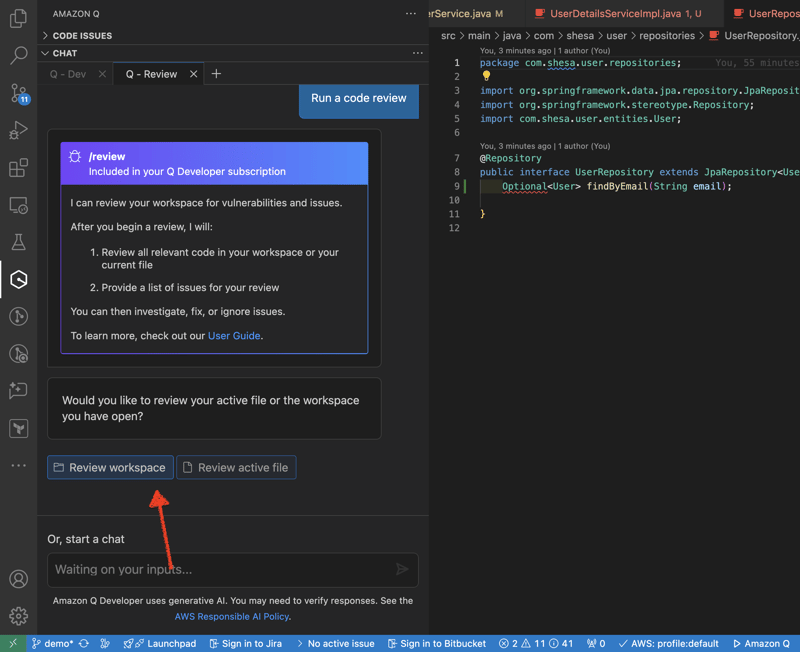Select the Q - Review chat tab
This screenshot has height=652, width=800.
pyautogui.click(x=152, y=74)
